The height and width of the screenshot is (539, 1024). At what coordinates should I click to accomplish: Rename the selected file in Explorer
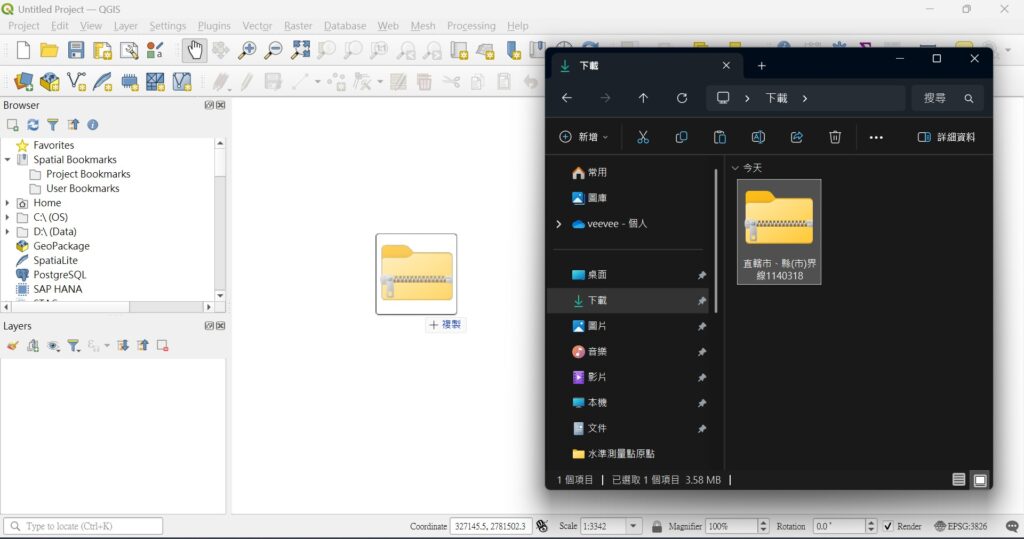(x=758, y=137)
